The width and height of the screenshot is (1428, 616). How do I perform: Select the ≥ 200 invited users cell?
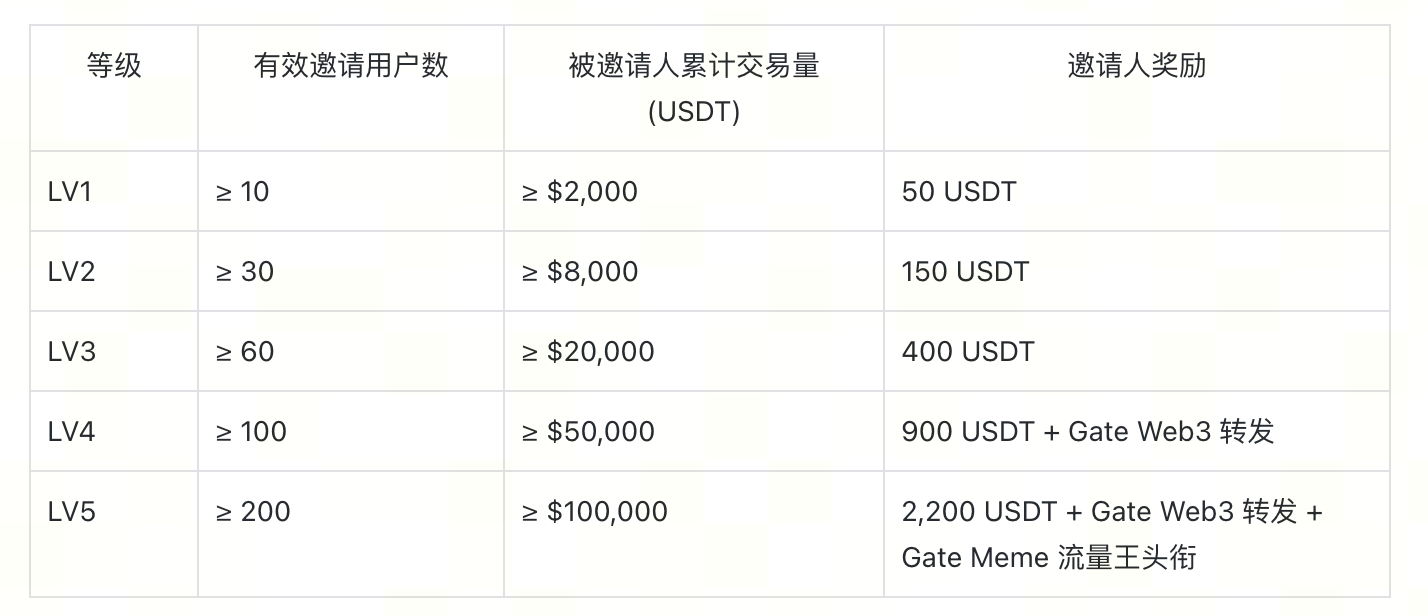[252, 512]
